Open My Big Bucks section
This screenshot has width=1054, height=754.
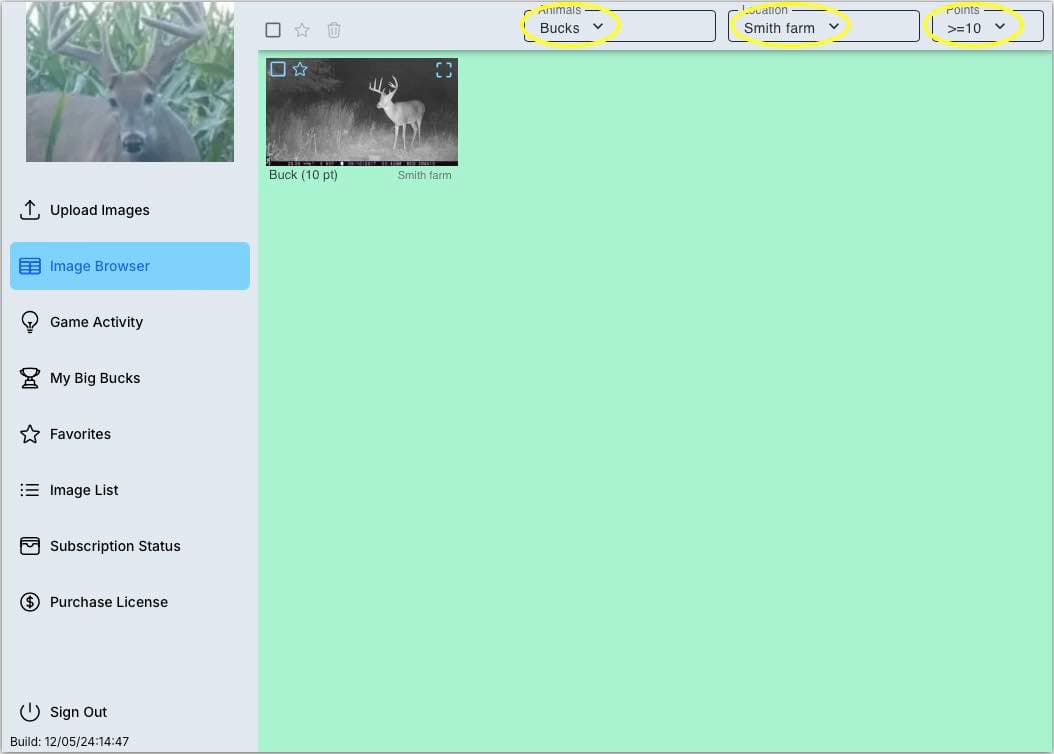pyautogui.click(x=130, y=378)
